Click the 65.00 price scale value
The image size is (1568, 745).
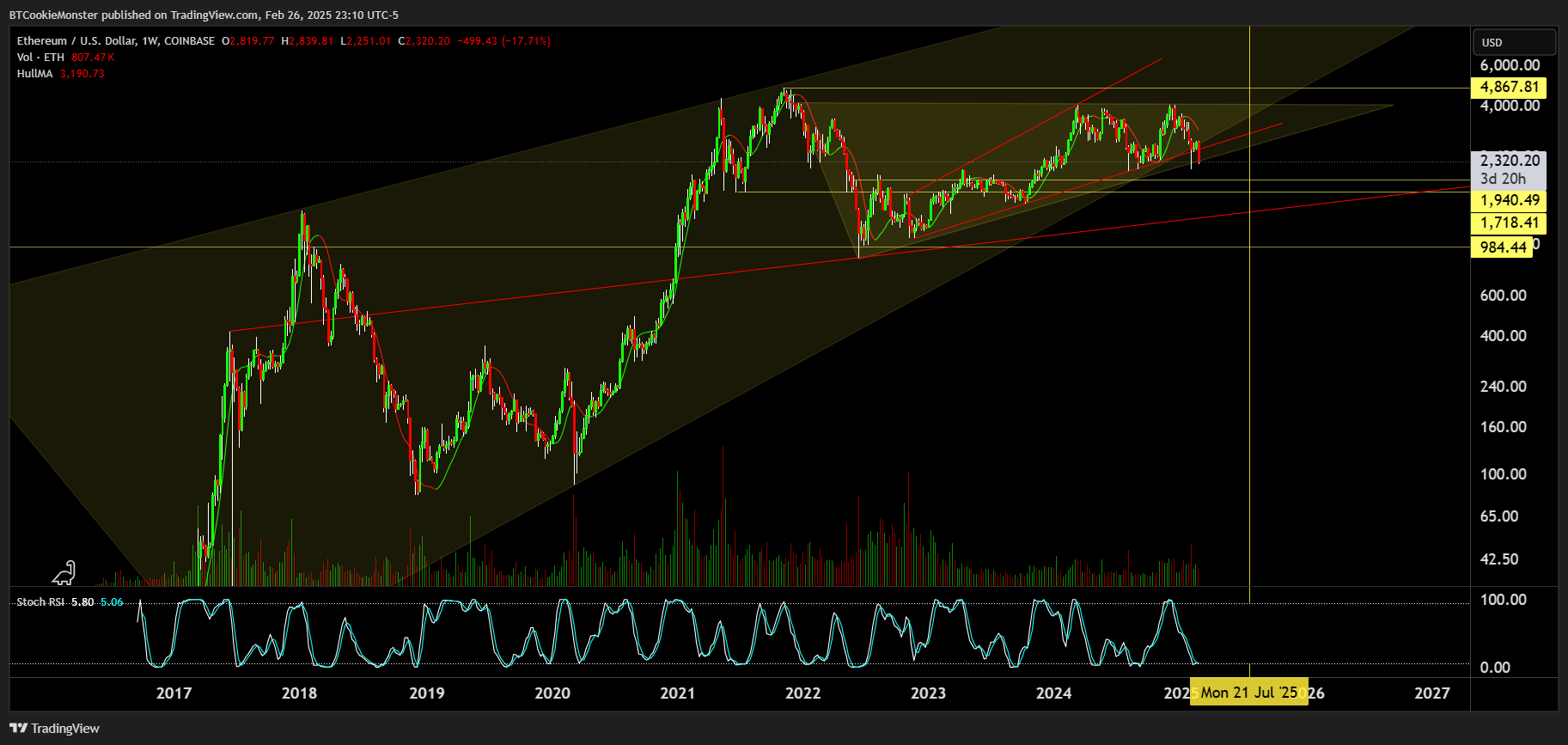point(1499,516)
